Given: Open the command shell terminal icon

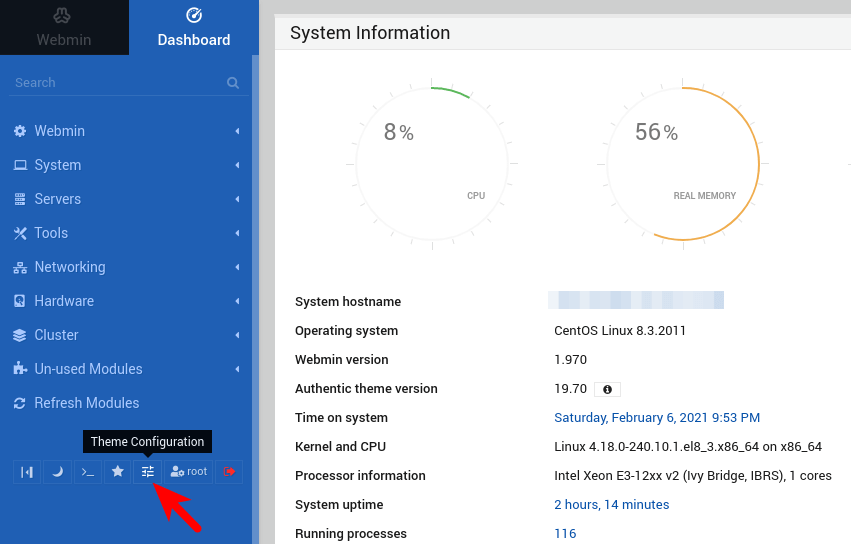Looking at the screenshot, I should pos(88,471).
